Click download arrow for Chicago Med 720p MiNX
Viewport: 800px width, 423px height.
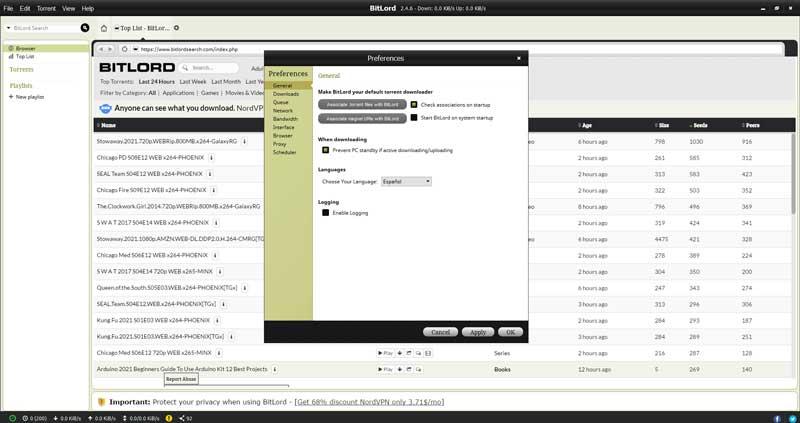399,353
